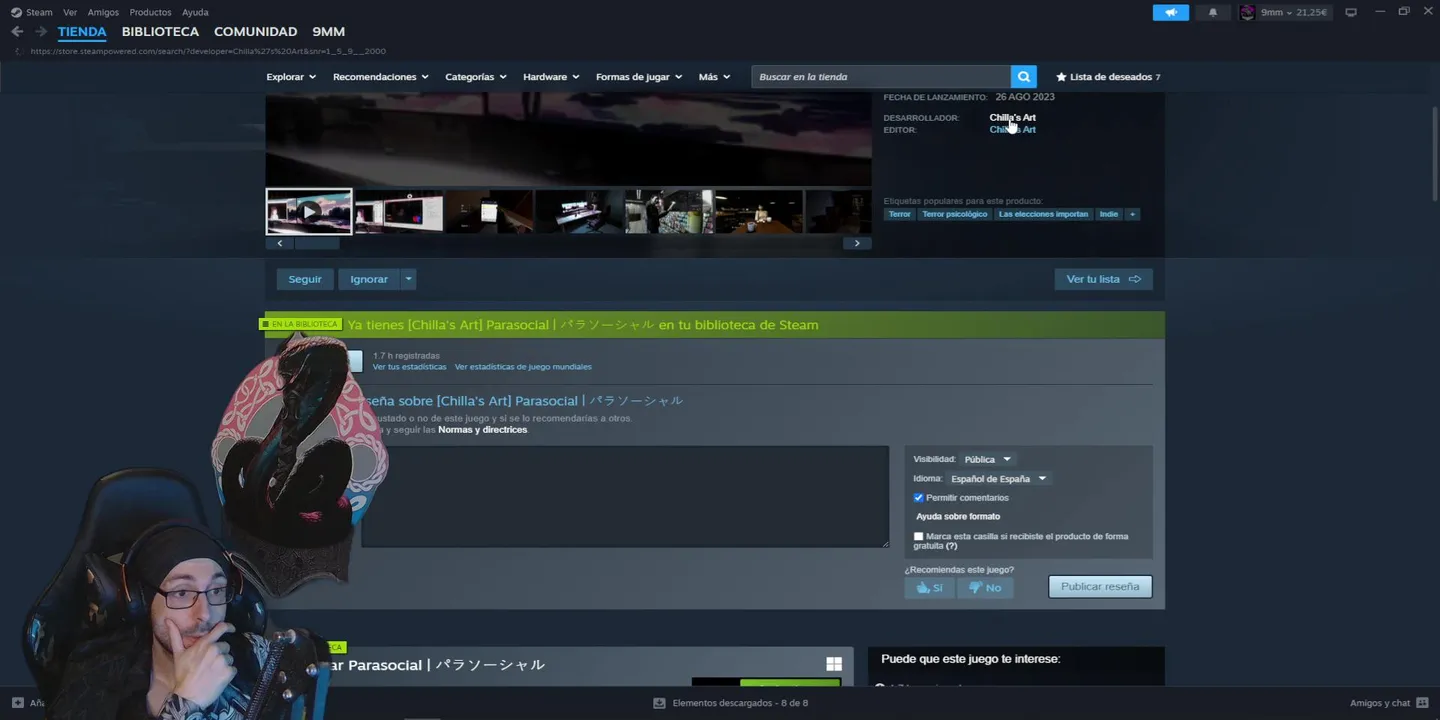Viewport: 1440px width, 720px height.
Task: Open the notifications bell
Action: (x=1213, y=12)
